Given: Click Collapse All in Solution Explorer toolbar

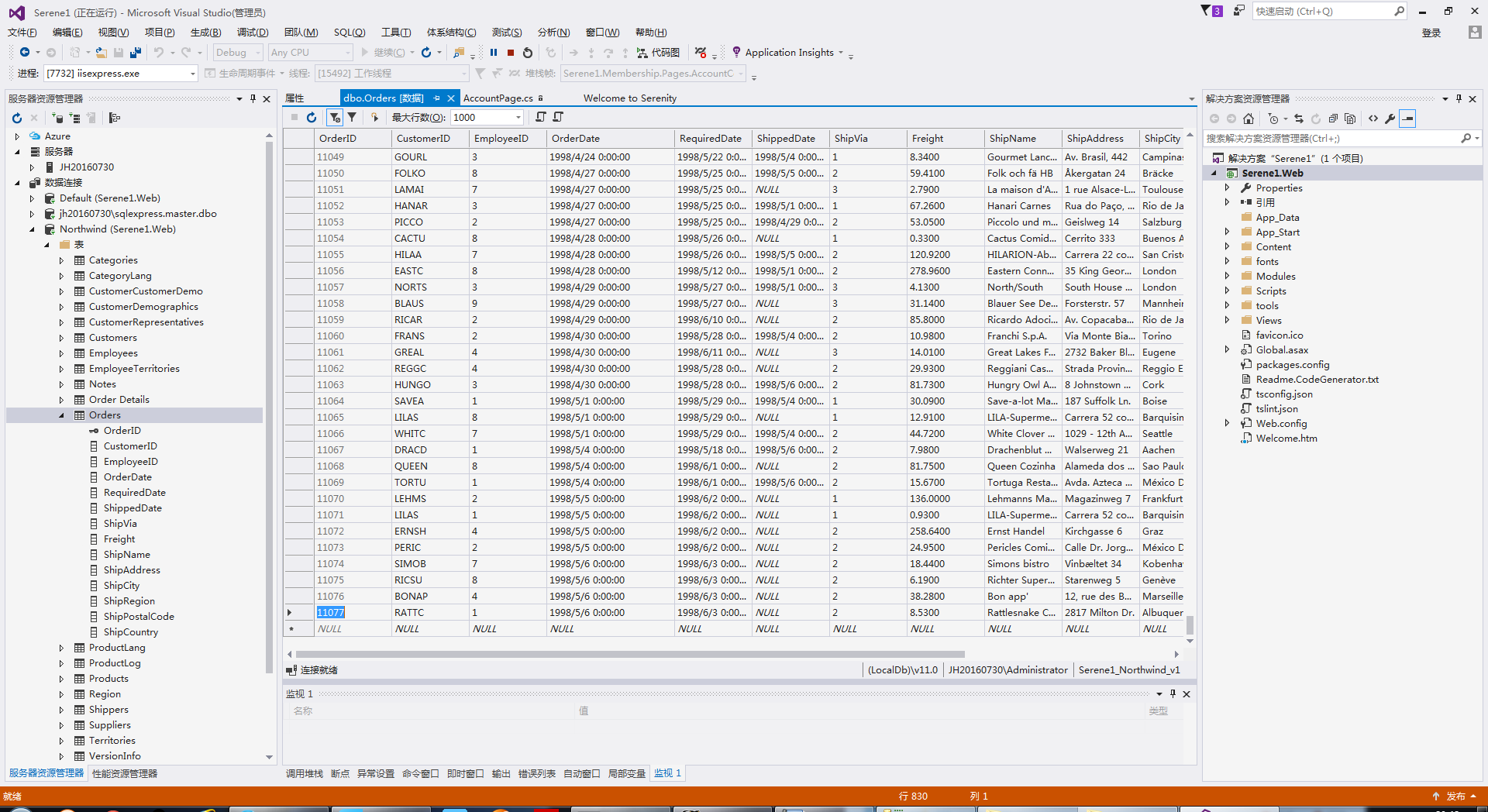Looking at the screenshot, I should [1333, 119].
